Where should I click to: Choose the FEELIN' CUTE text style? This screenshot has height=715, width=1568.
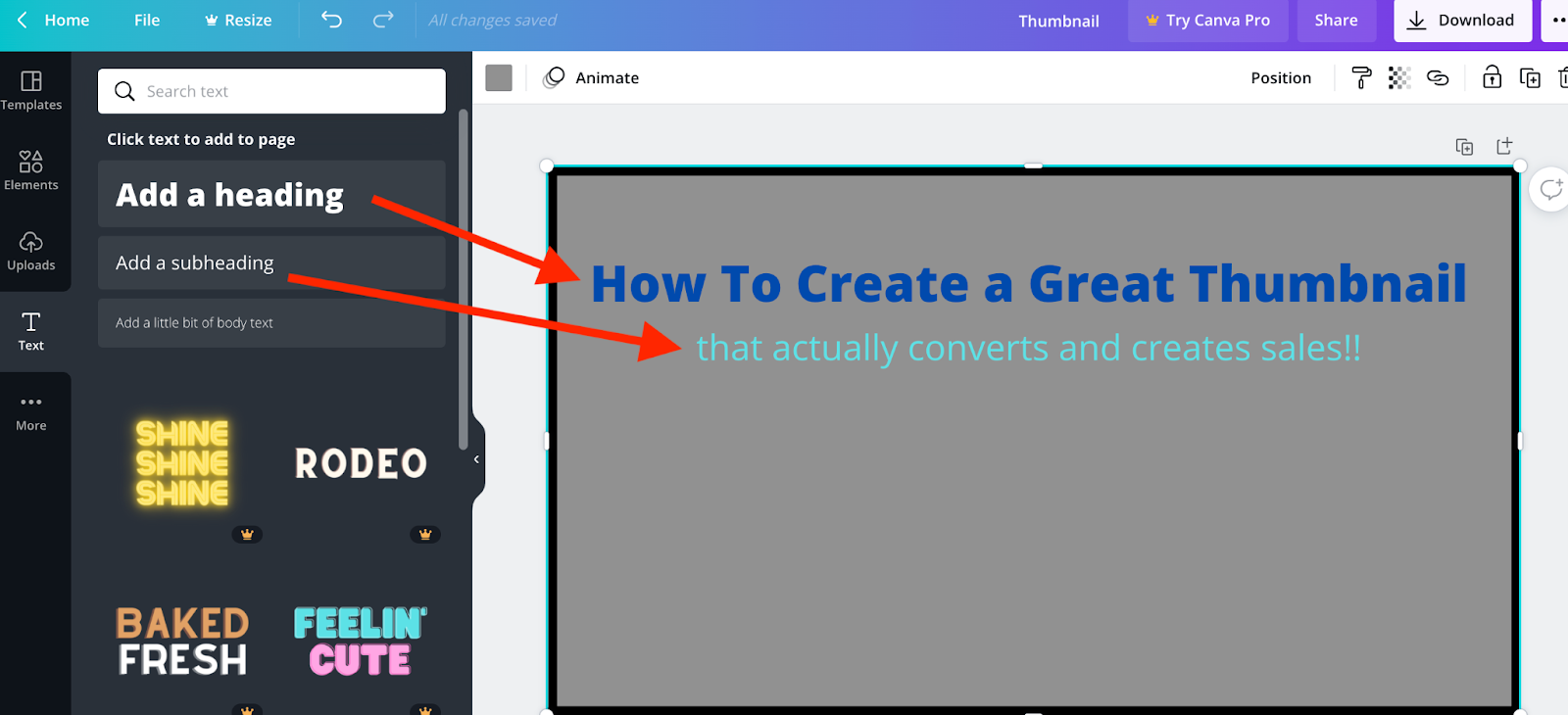361,642
